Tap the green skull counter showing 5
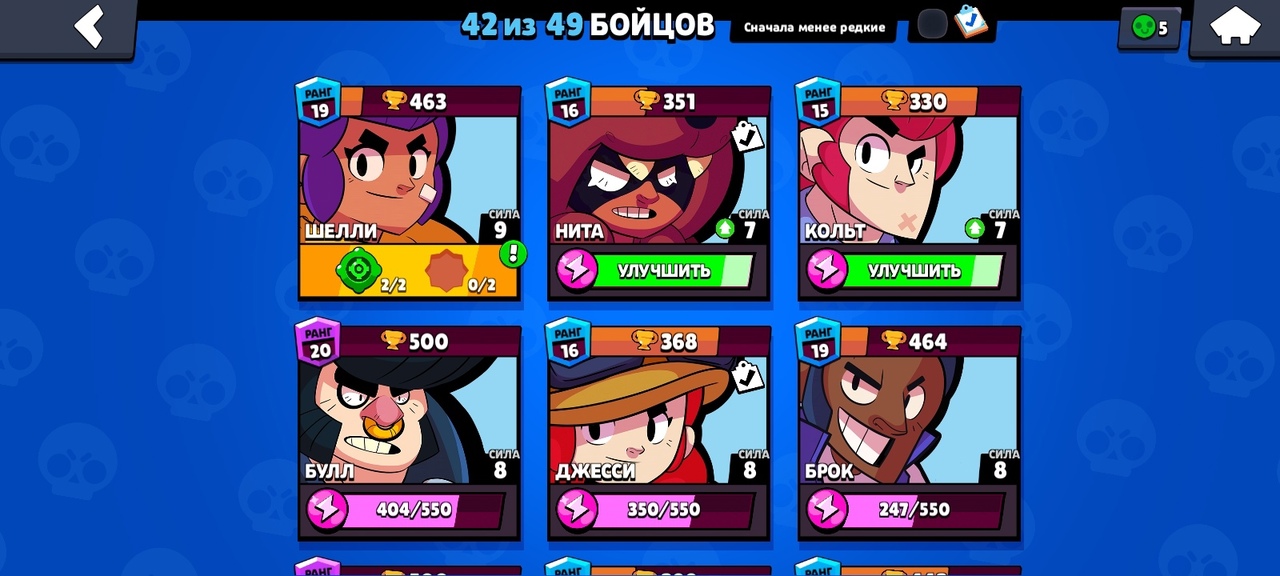The height and width of the screenshot is (576, 1280). (1149, 28)
